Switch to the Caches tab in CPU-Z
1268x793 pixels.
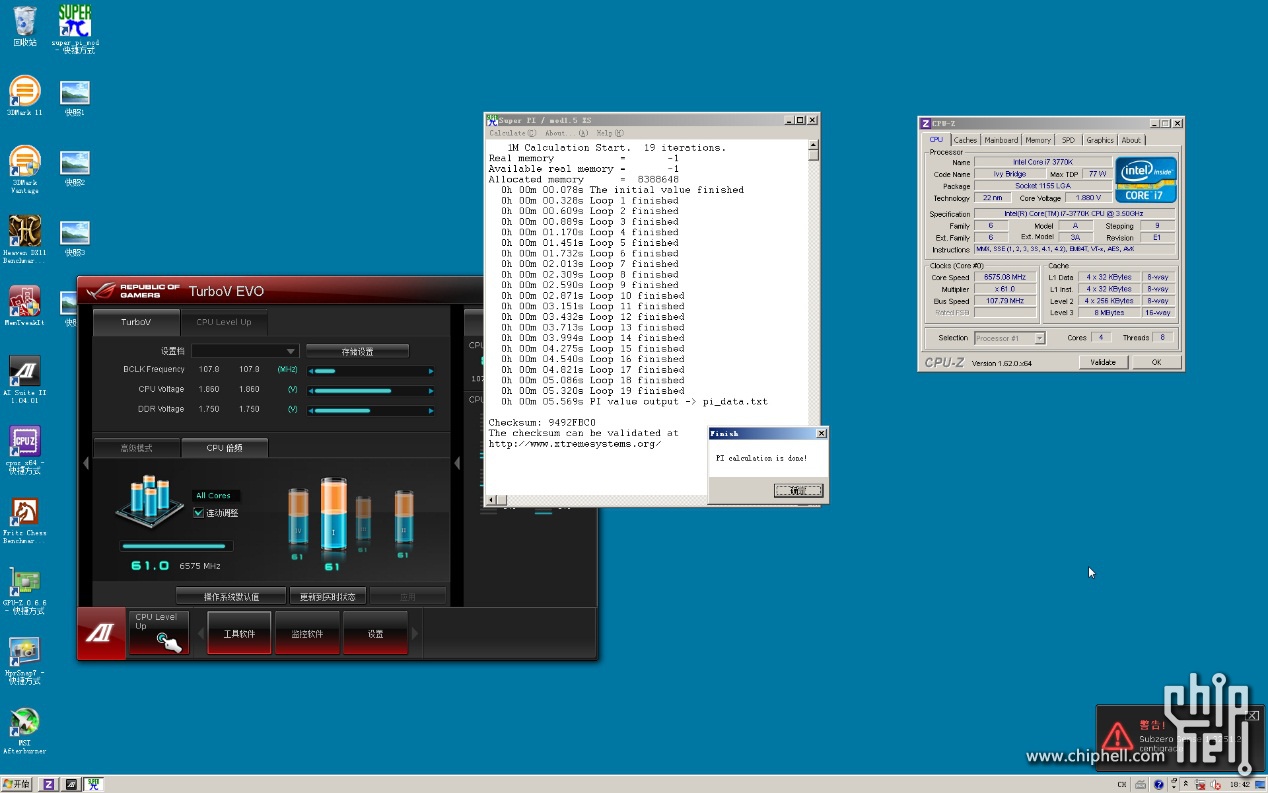[965, 140]
